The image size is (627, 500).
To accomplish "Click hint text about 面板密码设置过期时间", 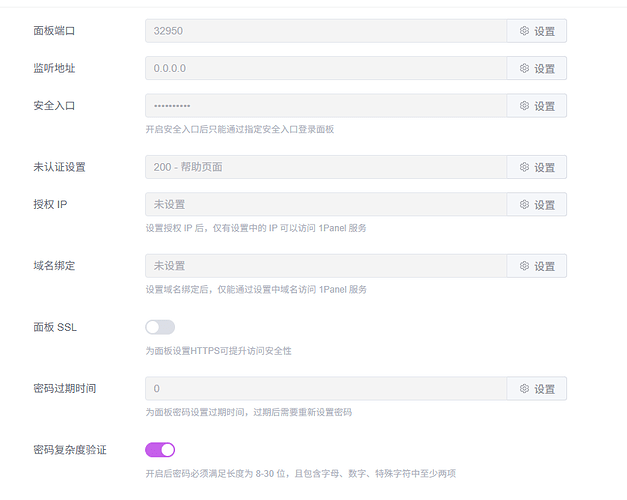I will point(248,412).
